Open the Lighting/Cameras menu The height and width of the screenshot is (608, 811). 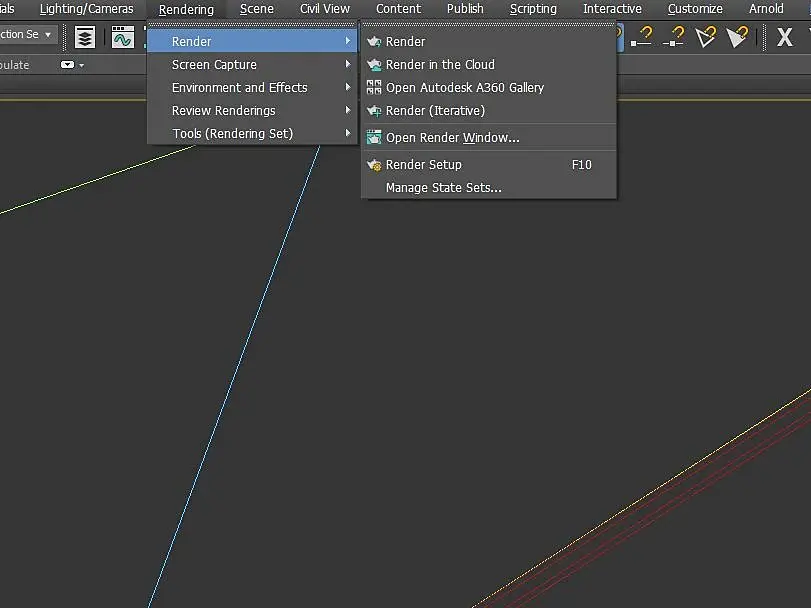pyautogui.click(x=86, y=9)
